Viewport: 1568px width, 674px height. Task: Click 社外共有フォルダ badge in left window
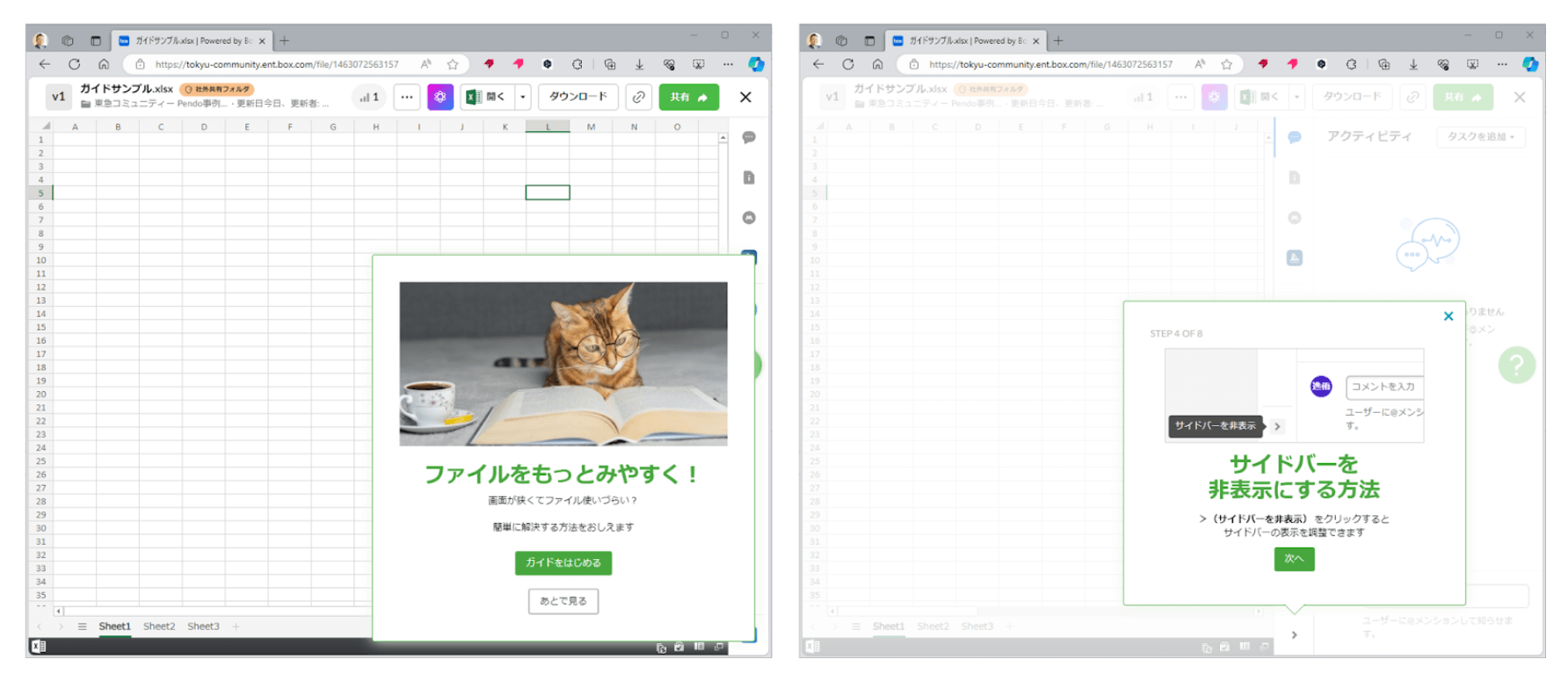click(x=217, y=90)
